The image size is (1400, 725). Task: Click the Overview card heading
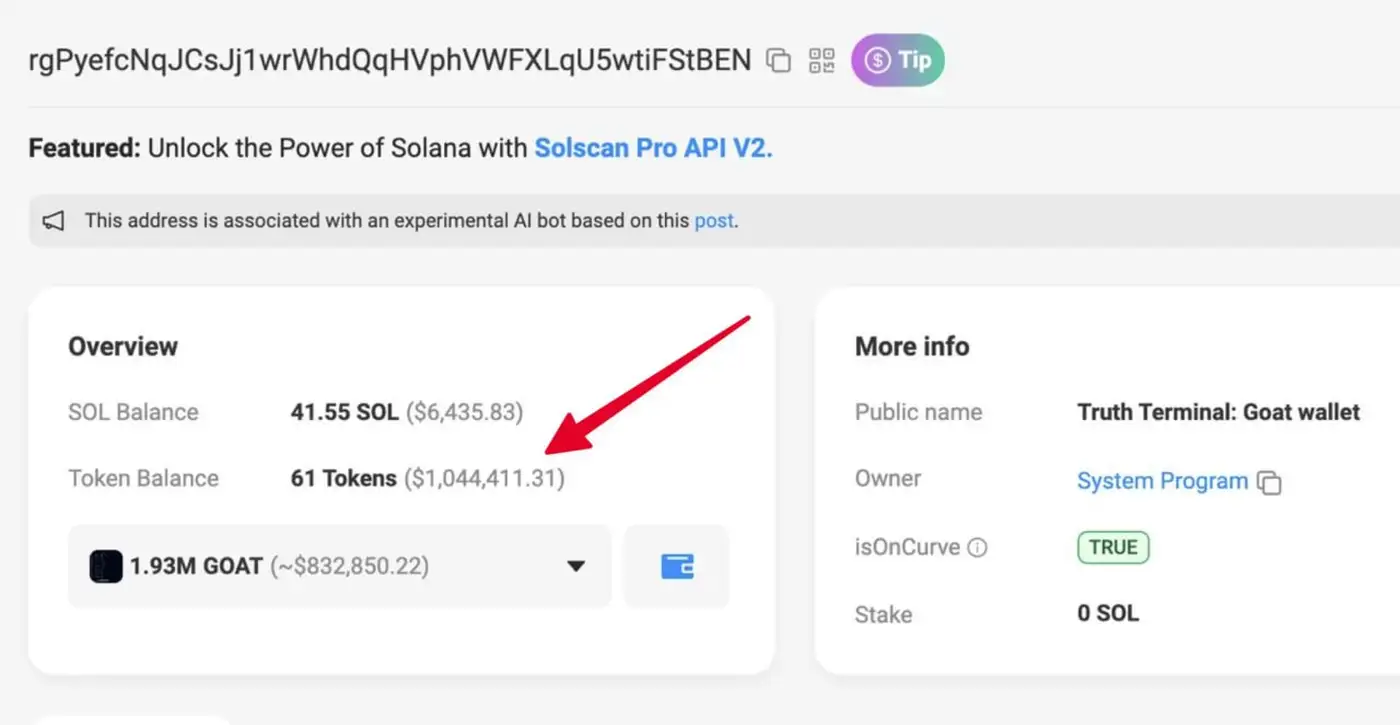point(123,347)
